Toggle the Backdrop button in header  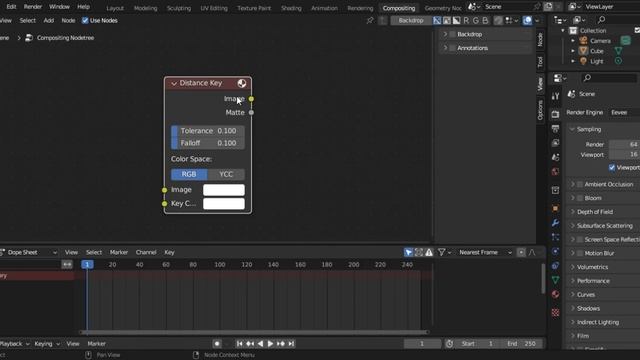(x=411, y=20)
